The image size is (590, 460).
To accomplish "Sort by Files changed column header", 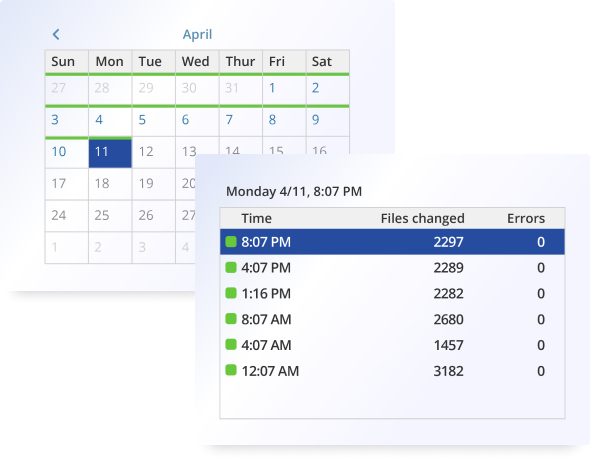I will click(x=422, y=219).
